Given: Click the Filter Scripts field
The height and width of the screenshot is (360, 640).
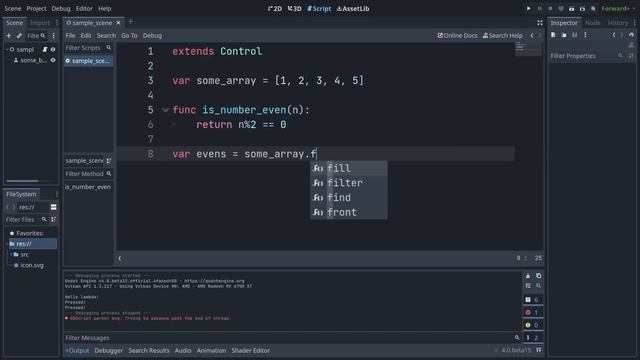Looking at the screenshot, I should (88, 48).
